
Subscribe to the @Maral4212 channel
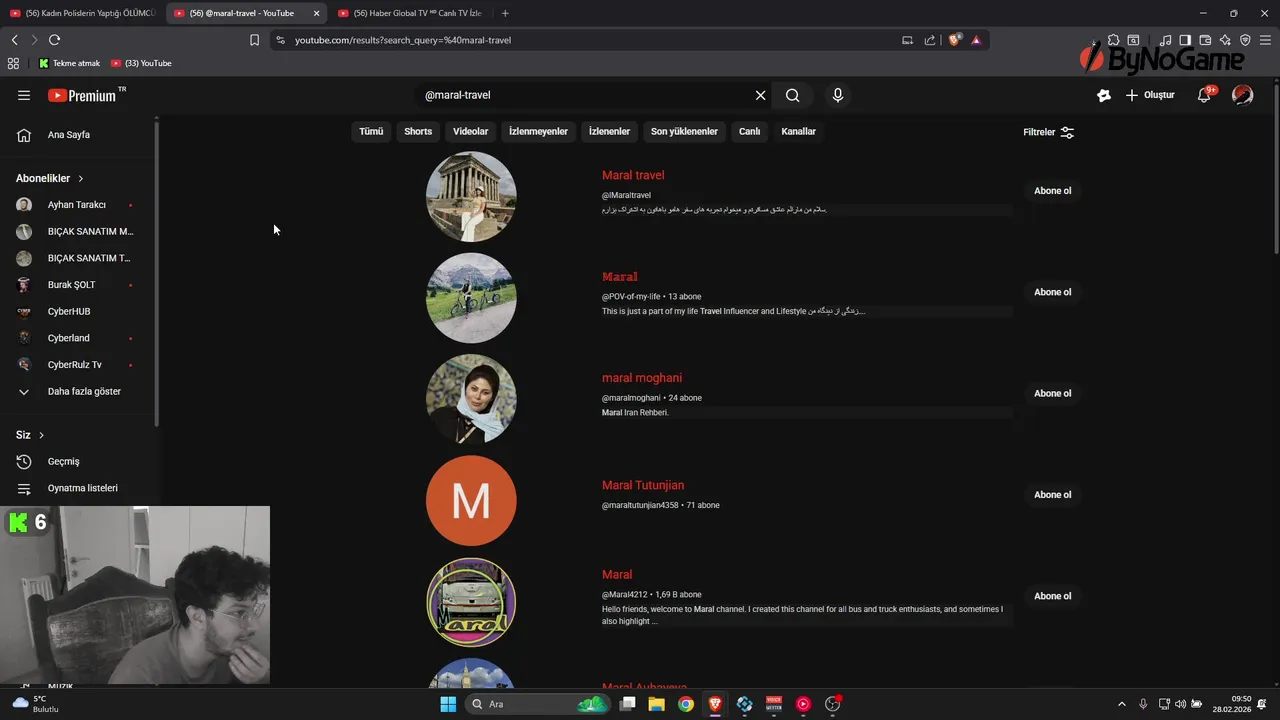pos(1052,596)
